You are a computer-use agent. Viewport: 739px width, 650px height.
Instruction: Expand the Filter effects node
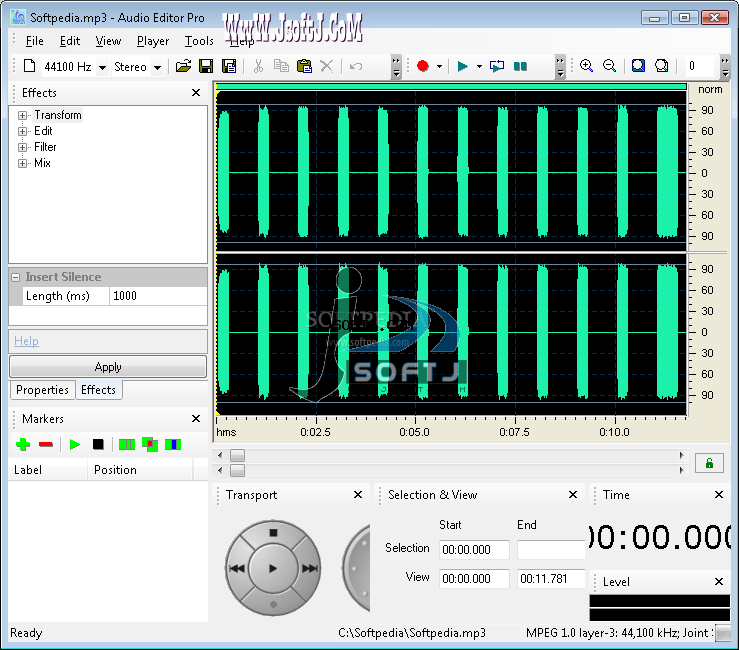click(22, 148)
